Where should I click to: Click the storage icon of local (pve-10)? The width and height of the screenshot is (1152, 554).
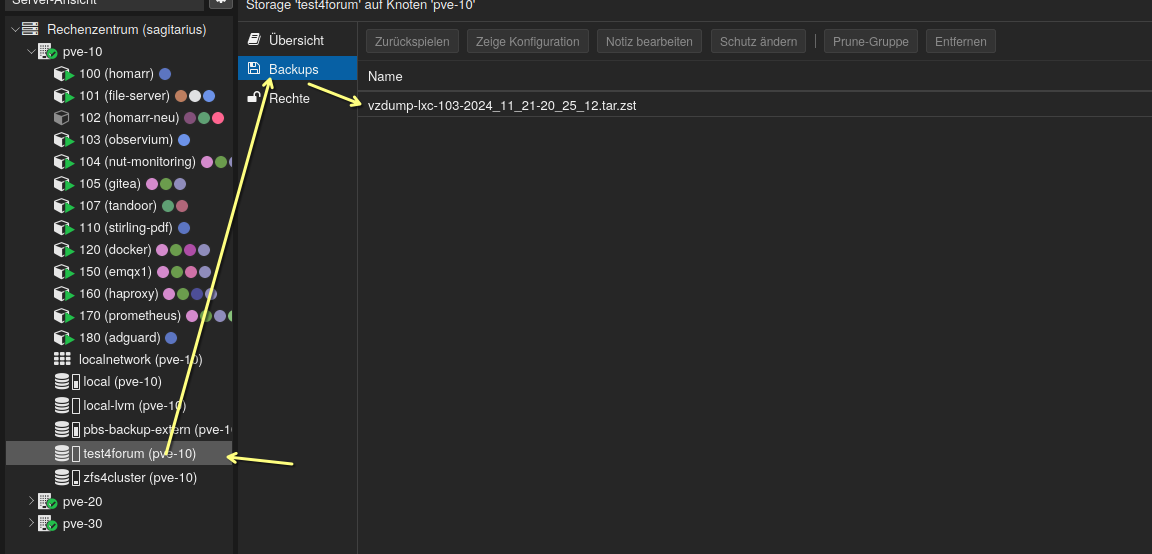click(x=67, y=381)
